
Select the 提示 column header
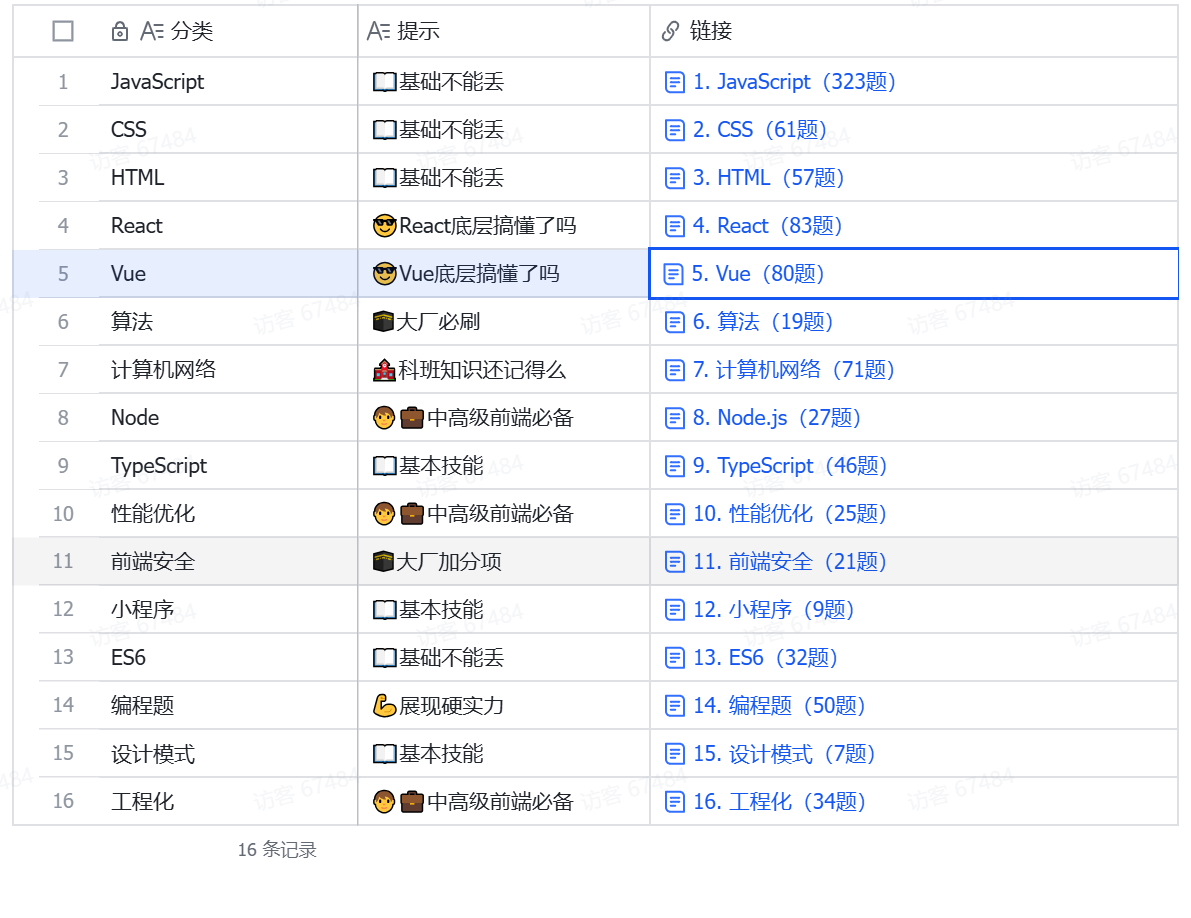click(504, 31)
